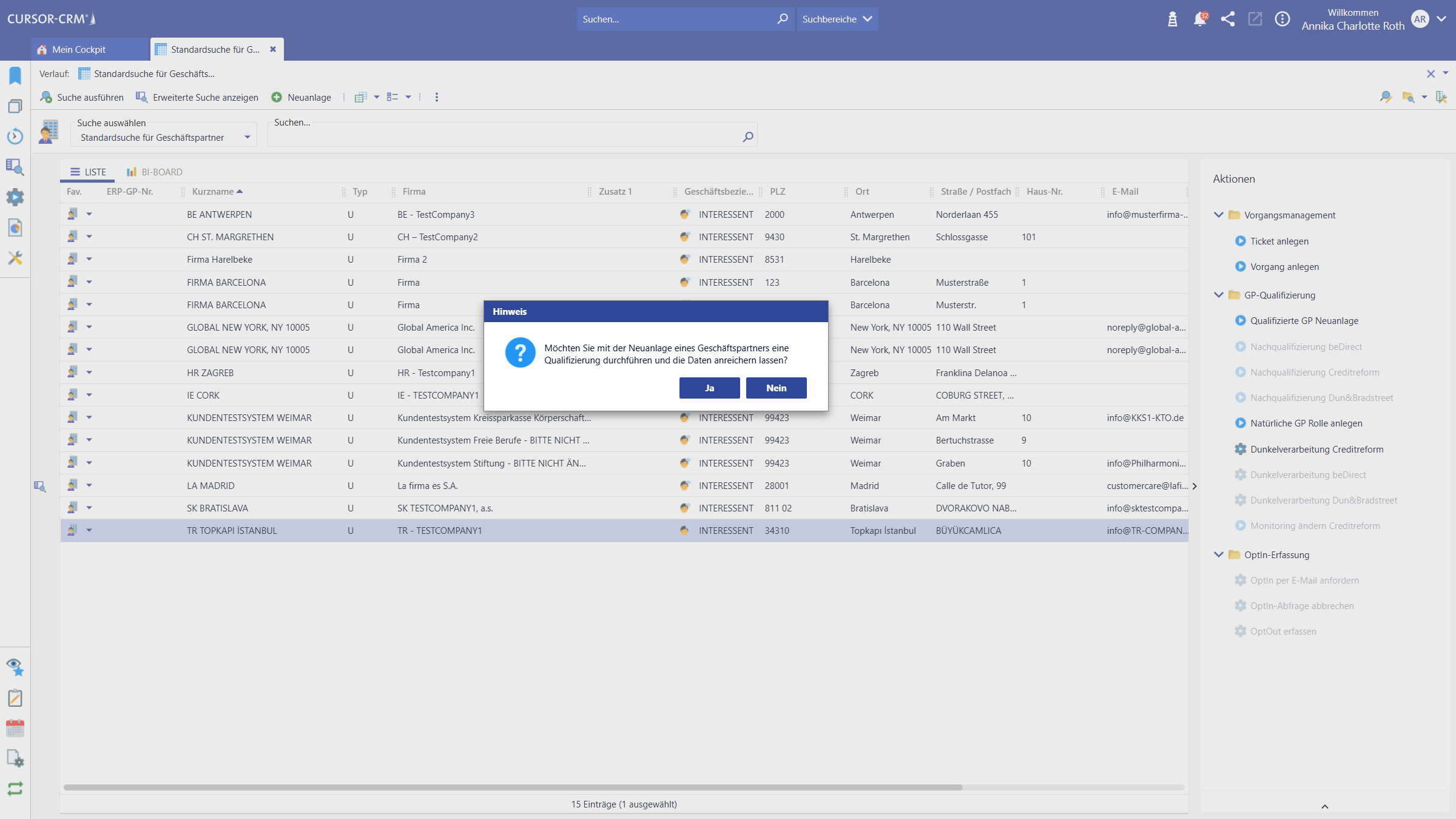Viewport: 1456px width, 819px height.
Task: Click the global search magnifier icon
Action: point(783,19)
